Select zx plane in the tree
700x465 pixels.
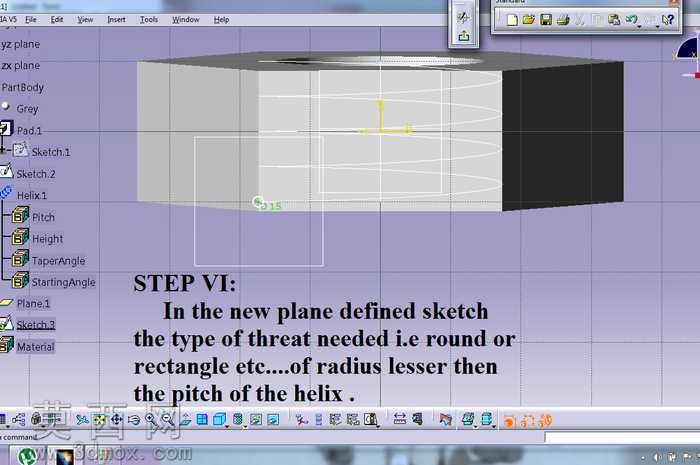21,66
